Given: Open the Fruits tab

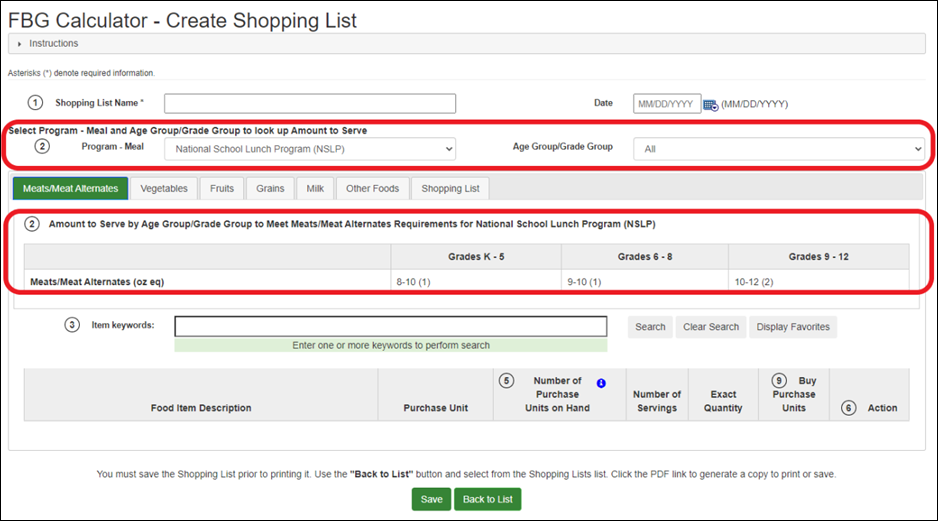Looking at the screenshot, I should [221, 188].
